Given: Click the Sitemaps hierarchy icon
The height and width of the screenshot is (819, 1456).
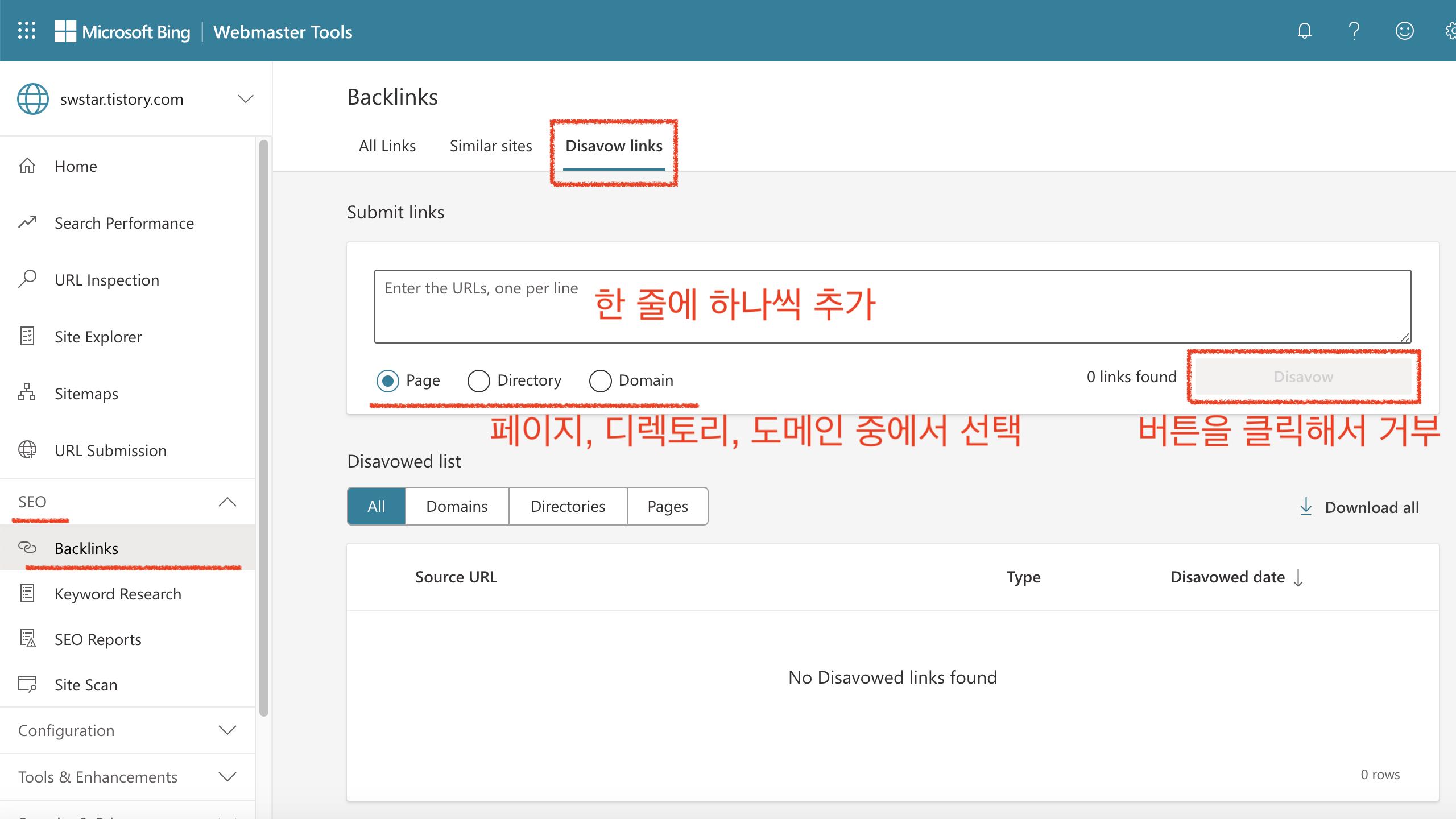Looking at the screenshot, I should click(27, 393).
